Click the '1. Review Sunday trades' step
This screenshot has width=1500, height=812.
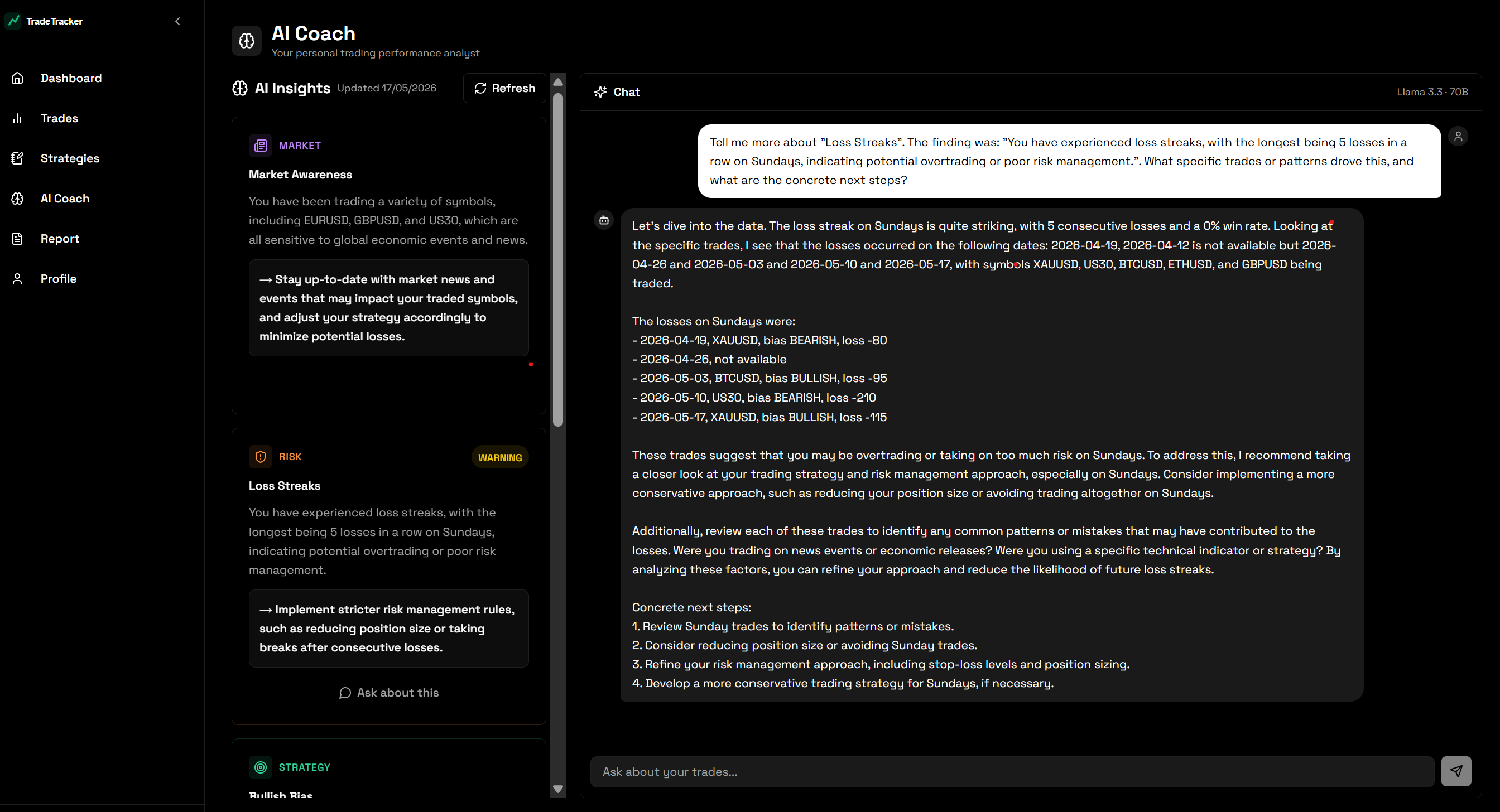793,626
